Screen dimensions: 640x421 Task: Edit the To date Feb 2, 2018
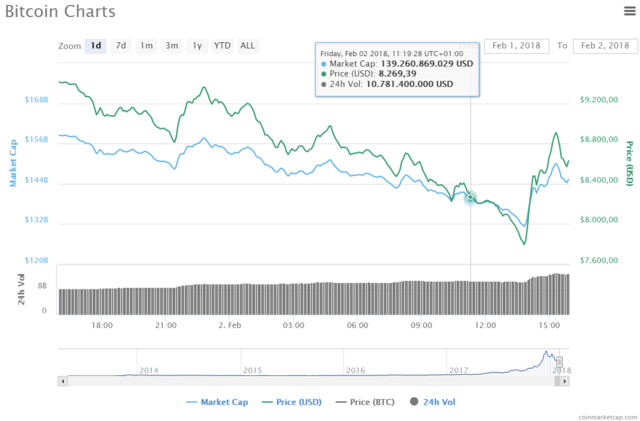[x=605, y=46]
